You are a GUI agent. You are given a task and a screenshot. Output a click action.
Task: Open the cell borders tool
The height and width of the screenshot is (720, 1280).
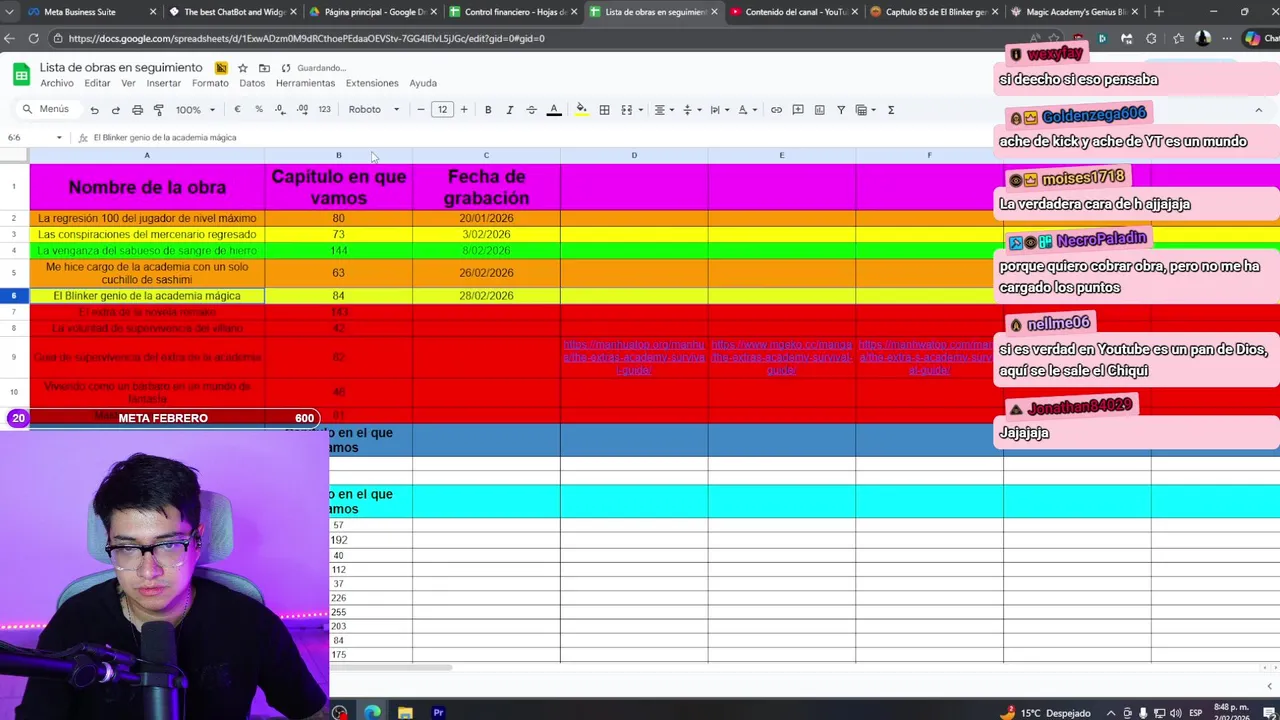tap(604, 110)
